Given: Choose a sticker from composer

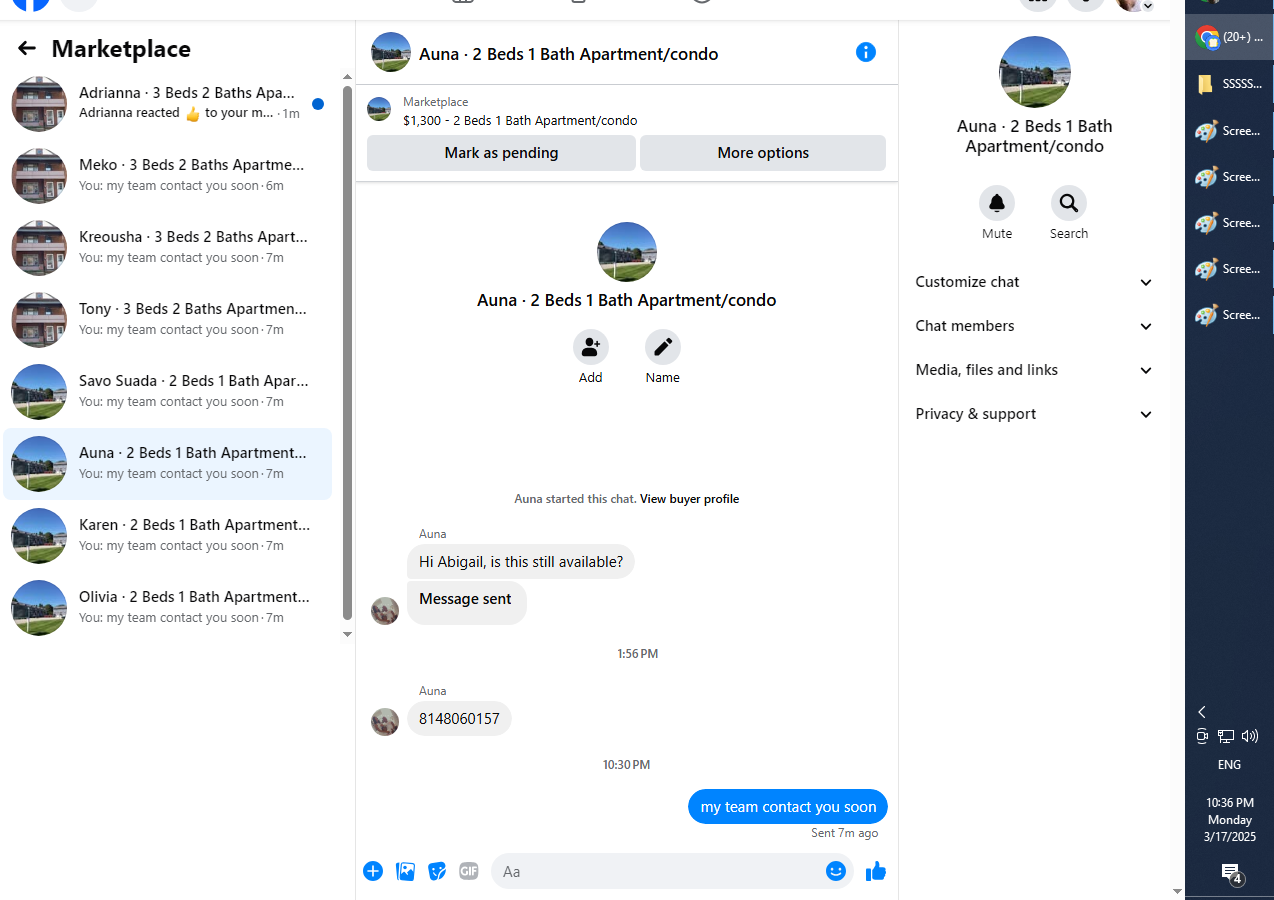Looking at the screenshot, I should (x=437, y=871).
